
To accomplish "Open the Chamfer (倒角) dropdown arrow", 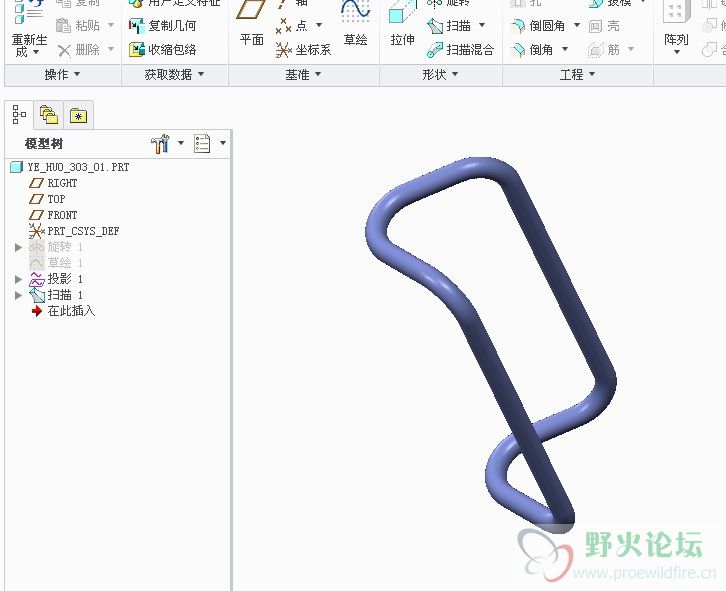I will point(565,49).
